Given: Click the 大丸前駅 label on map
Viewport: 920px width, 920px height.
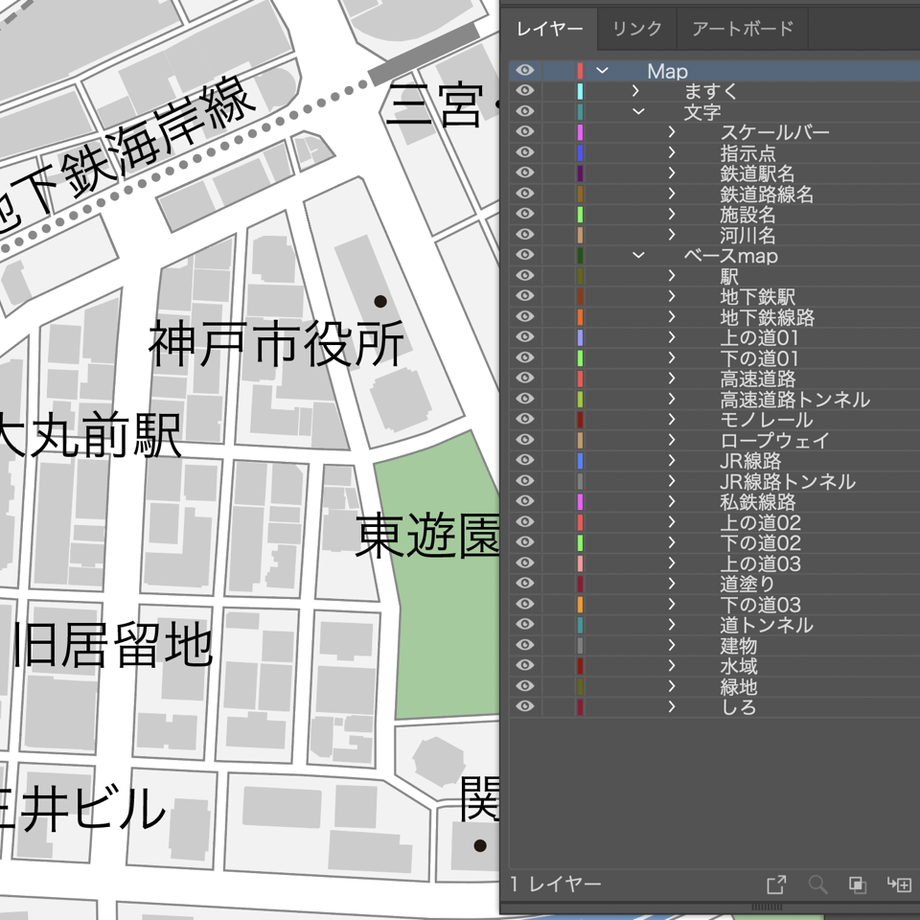Looking at the screenshot, I should coord(89,435).
